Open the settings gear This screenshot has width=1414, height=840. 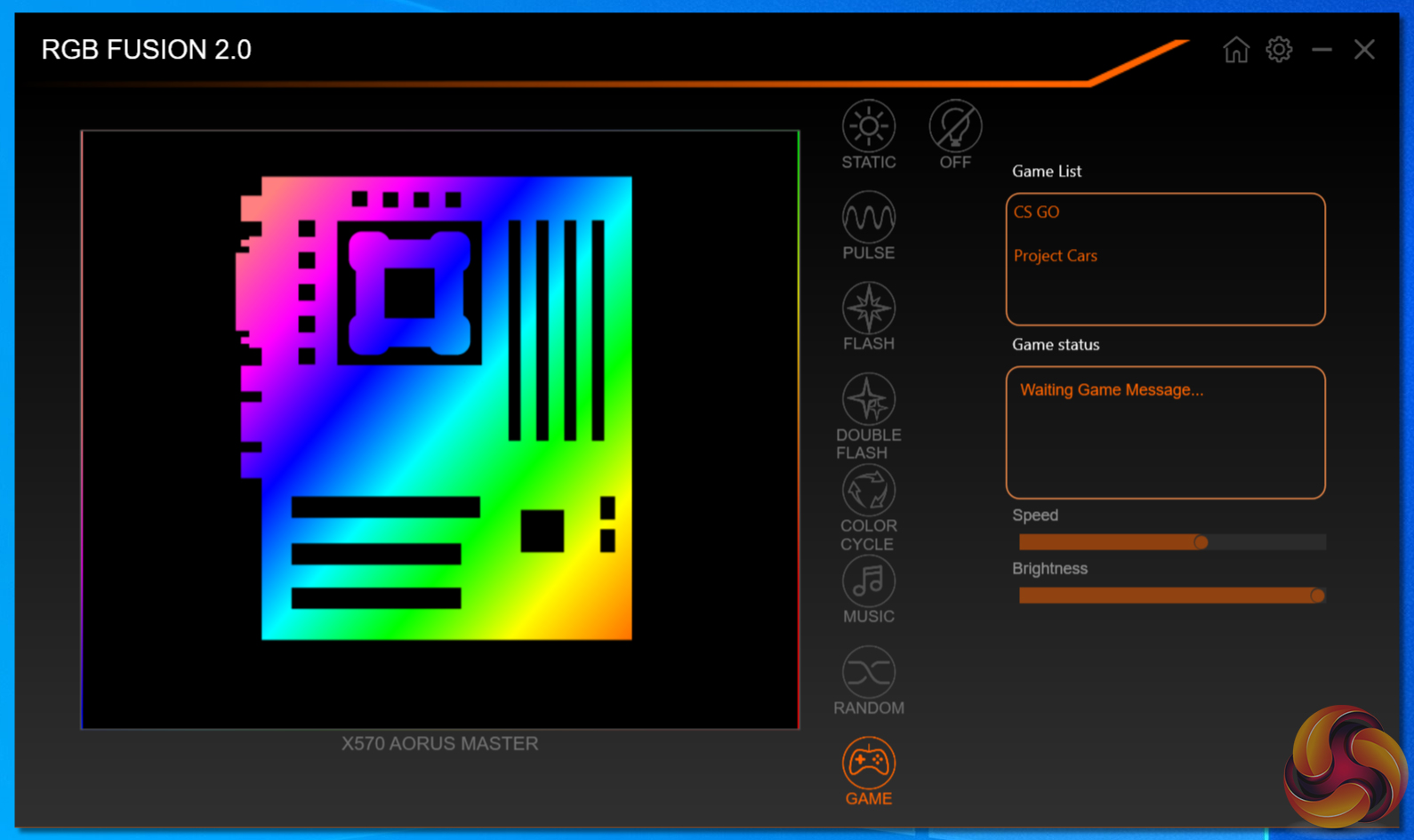1279,50
